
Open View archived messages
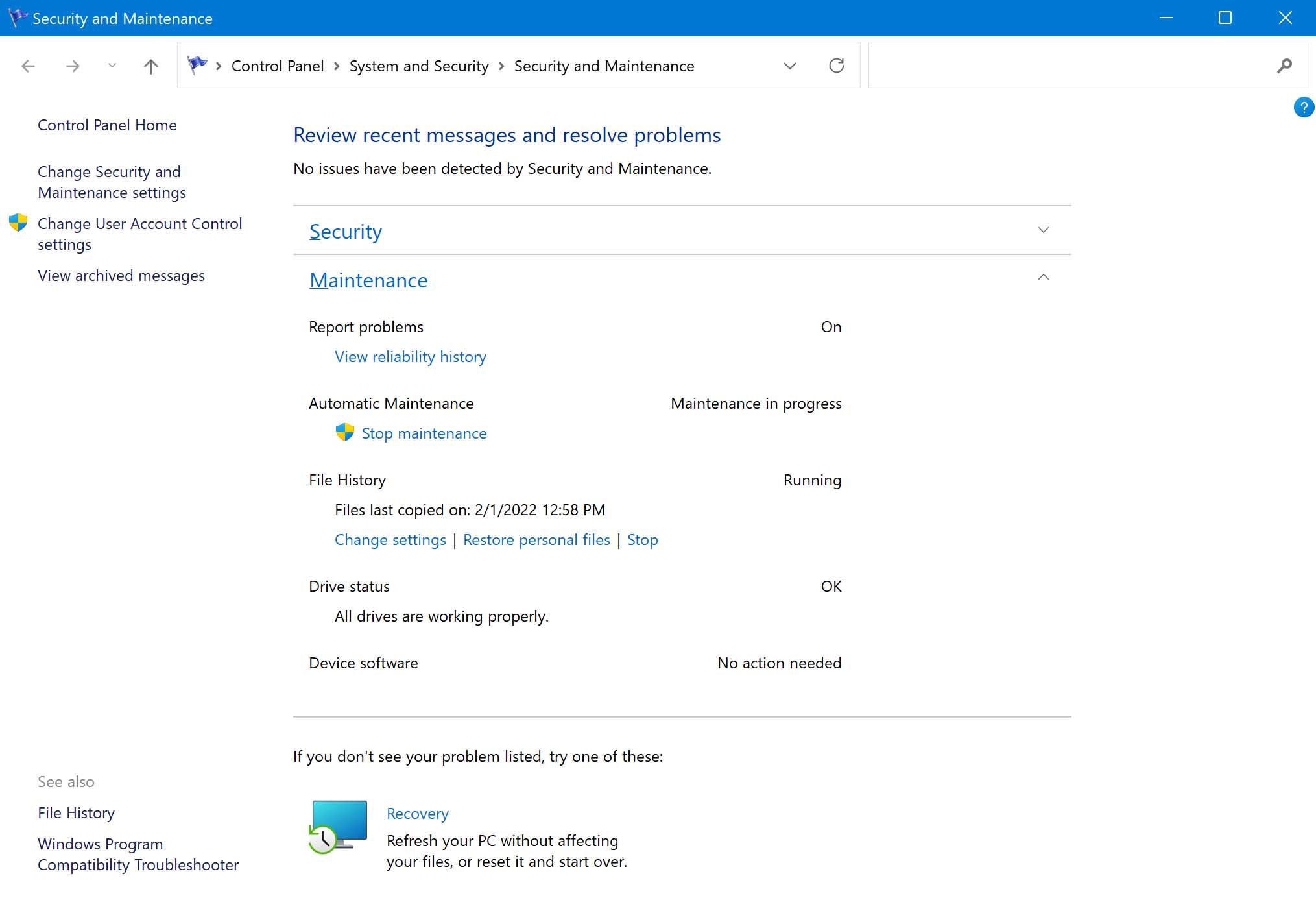click(121, 275)
